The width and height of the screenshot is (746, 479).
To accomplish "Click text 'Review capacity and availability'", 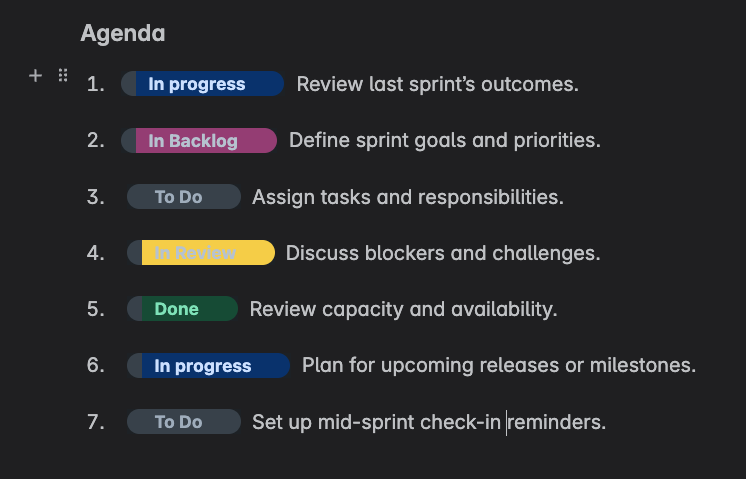I will point(403,309).
